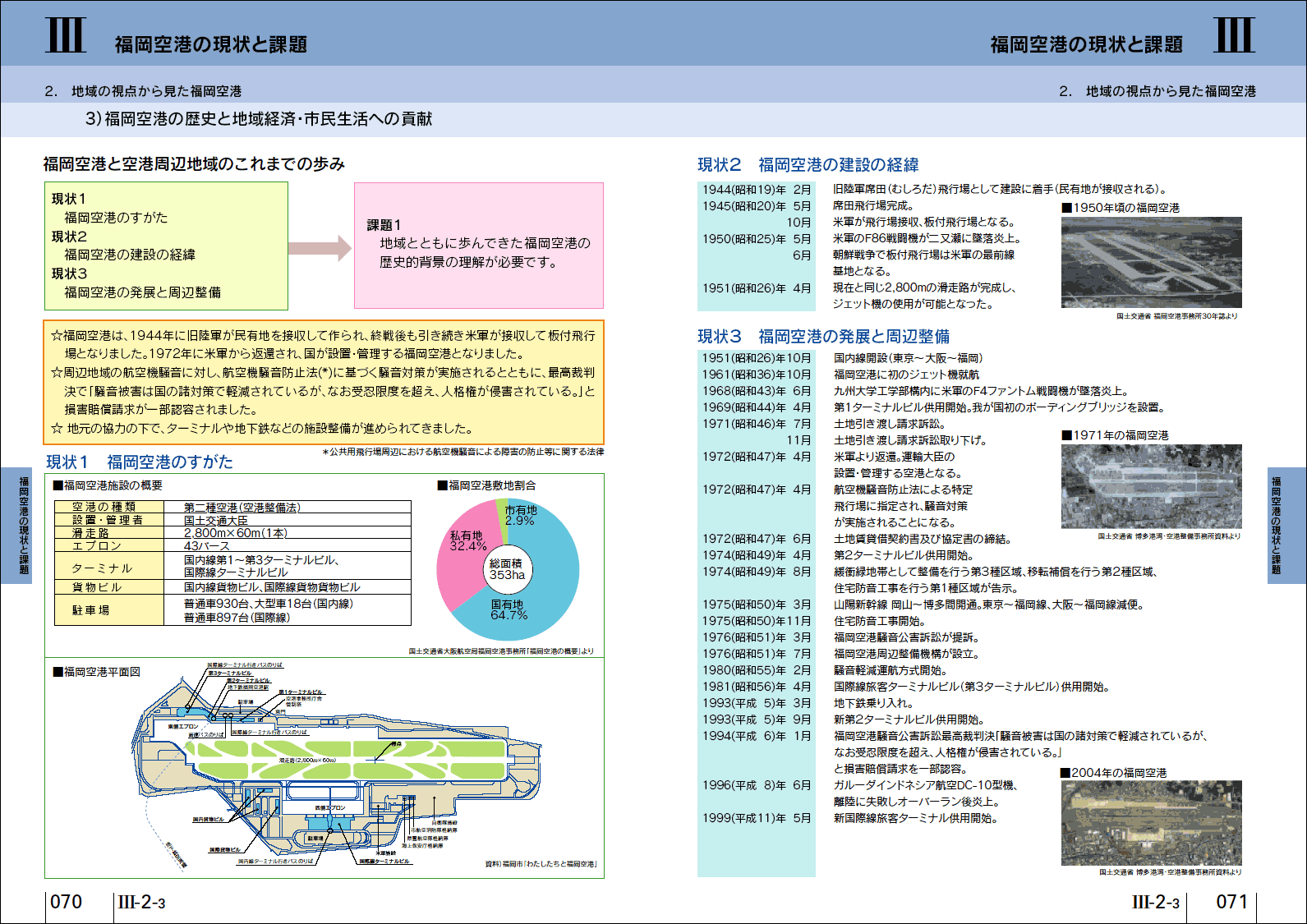Click the pink 課題1 text box
Viewport: 1307px width, 924px height.
tap(478, 245)
